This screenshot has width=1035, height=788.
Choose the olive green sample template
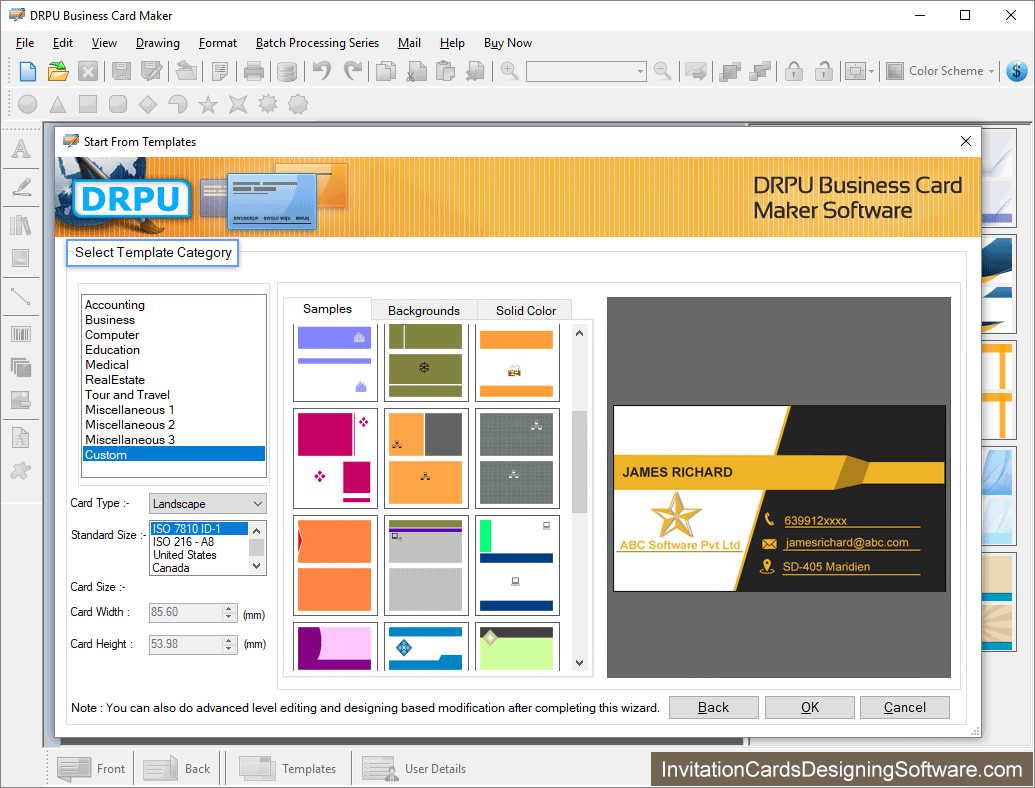click(426, 362)
